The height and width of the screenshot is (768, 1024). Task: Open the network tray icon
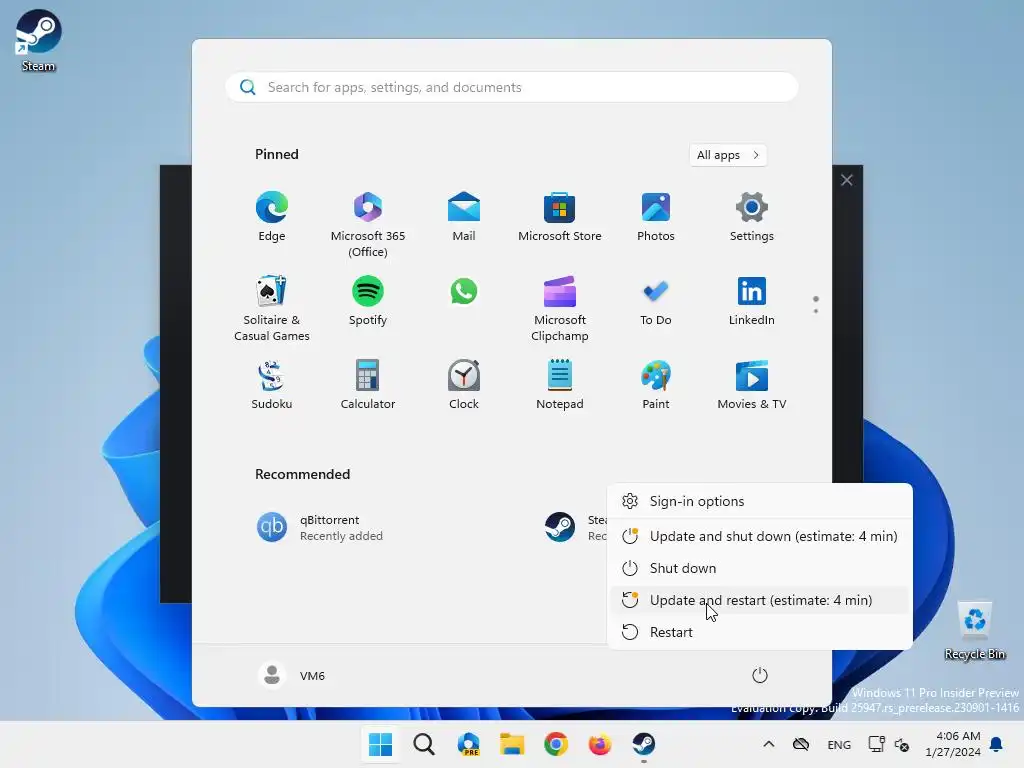[x=876, y=744]
